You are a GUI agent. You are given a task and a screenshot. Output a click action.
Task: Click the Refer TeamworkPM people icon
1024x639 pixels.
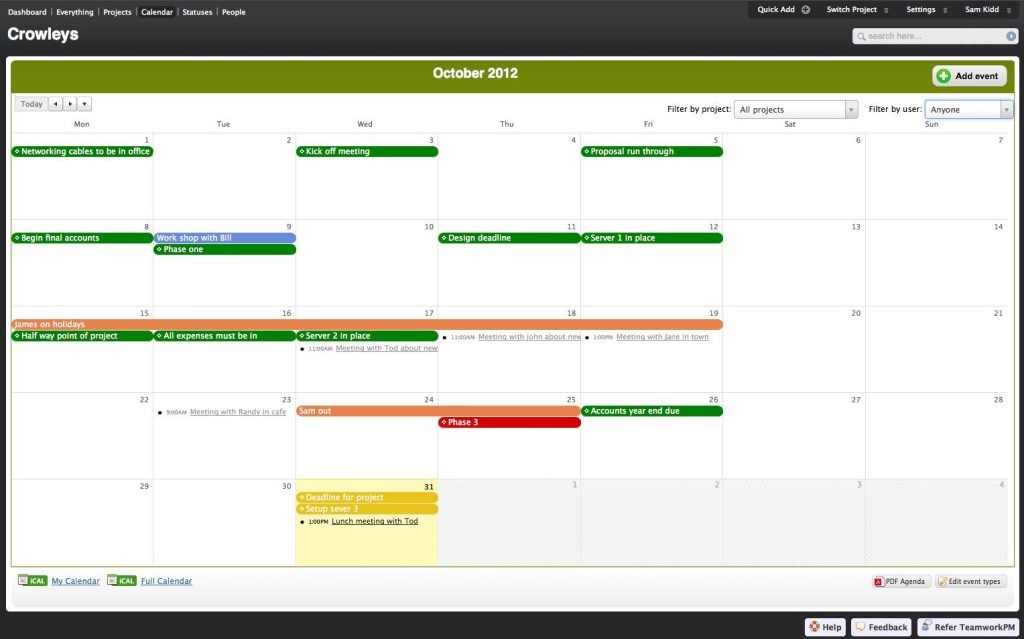point(925,626)
